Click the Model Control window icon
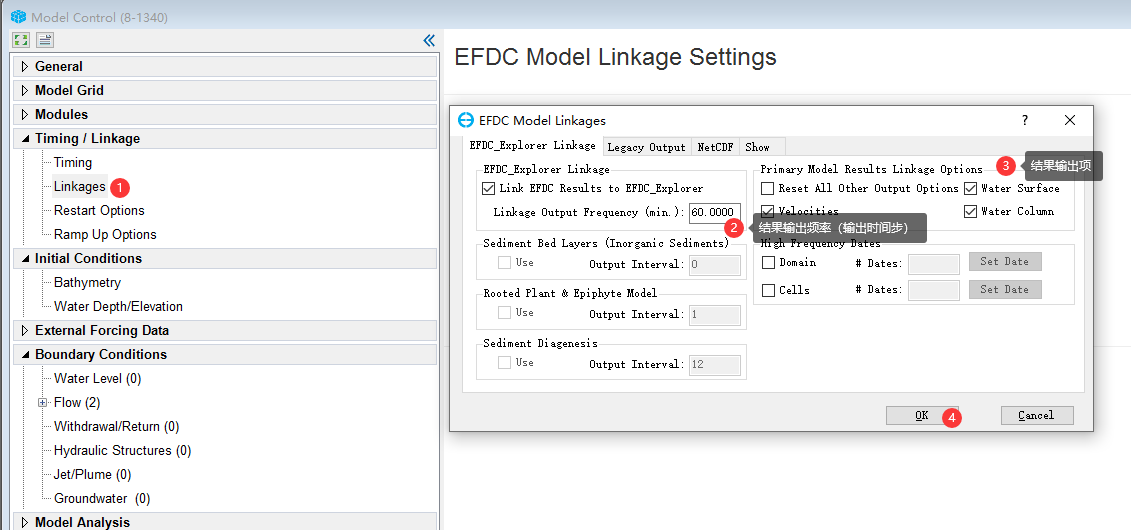The width and height of the screenshot is (1131, 530). [x=18, y=17]
